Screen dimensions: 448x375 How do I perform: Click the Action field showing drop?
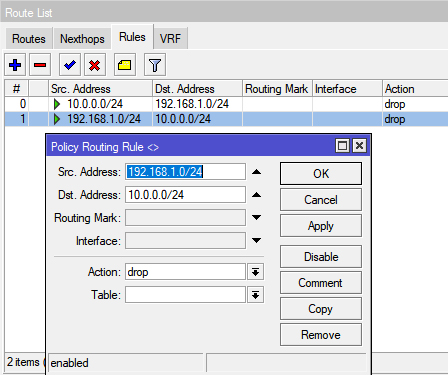(x=185, y=272)
